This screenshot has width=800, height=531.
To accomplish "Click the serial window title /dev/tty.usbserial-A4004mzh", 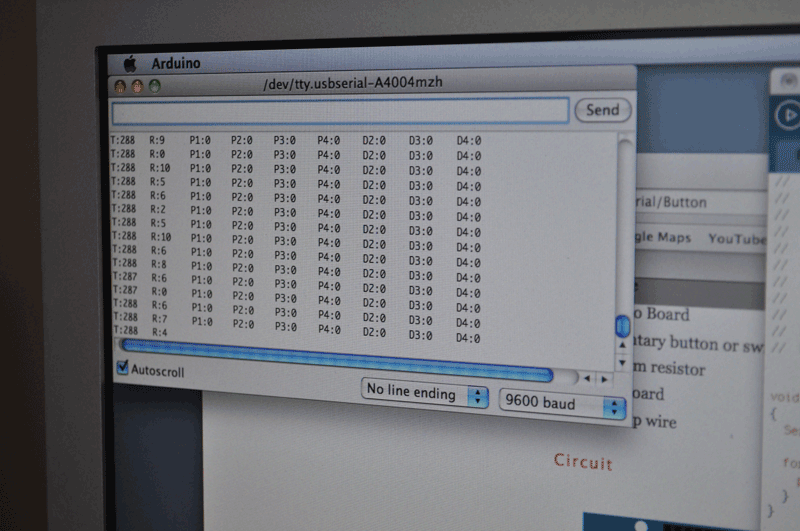I will click(353, 83).
